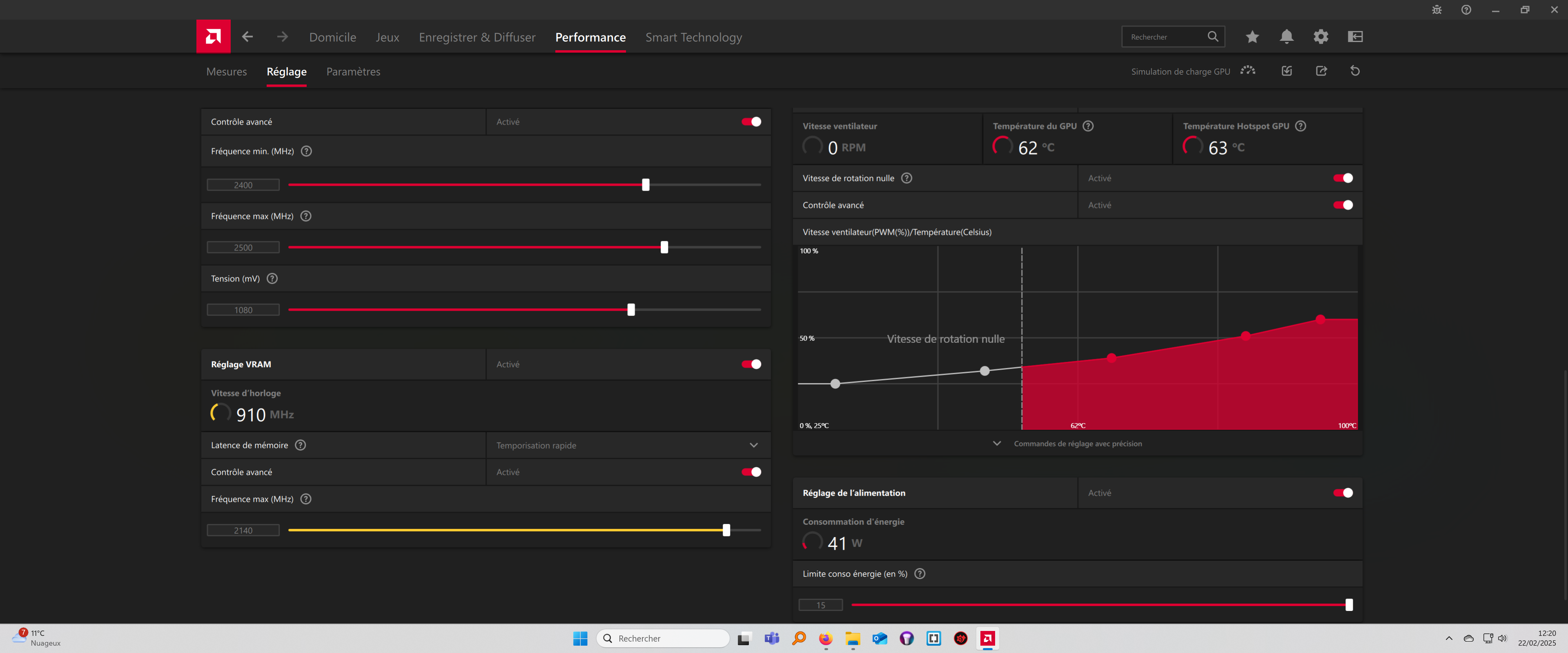Disable the Réglage VRAM toggle

751,364
